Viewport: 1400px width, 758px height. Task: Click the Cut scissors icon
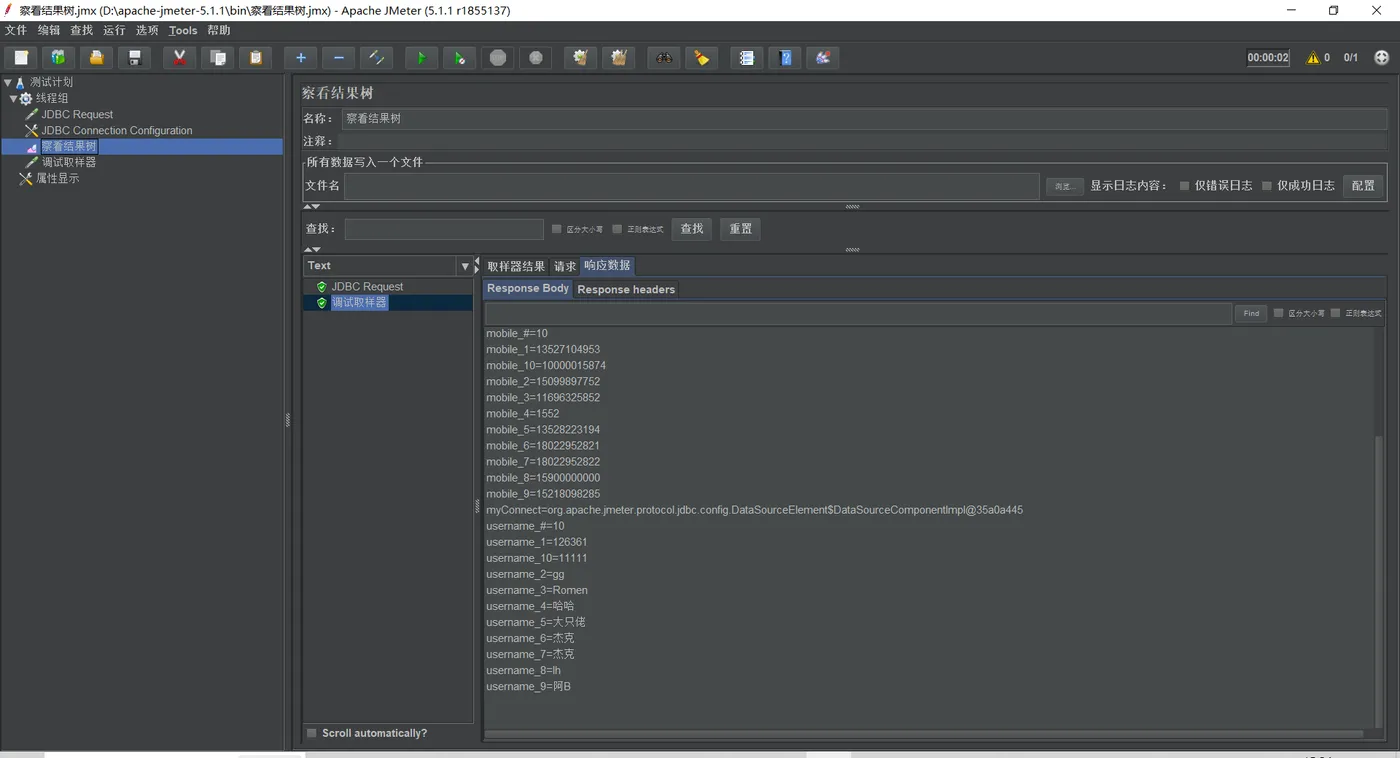(179, 58)
